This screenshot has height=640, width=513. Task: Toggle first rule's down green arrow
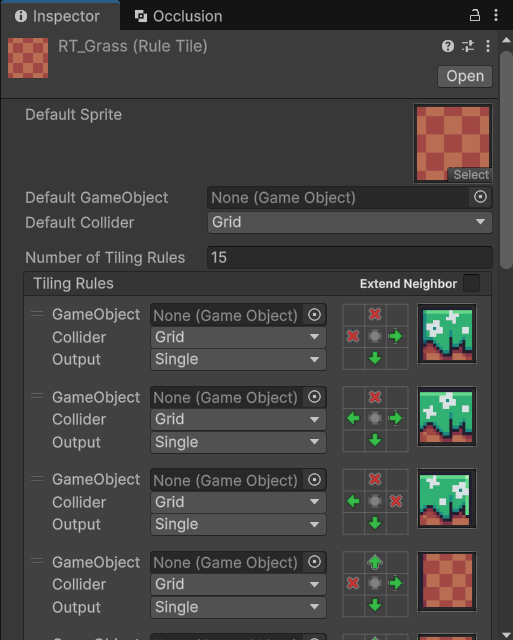pyautogui.click(x=375, y=358)
